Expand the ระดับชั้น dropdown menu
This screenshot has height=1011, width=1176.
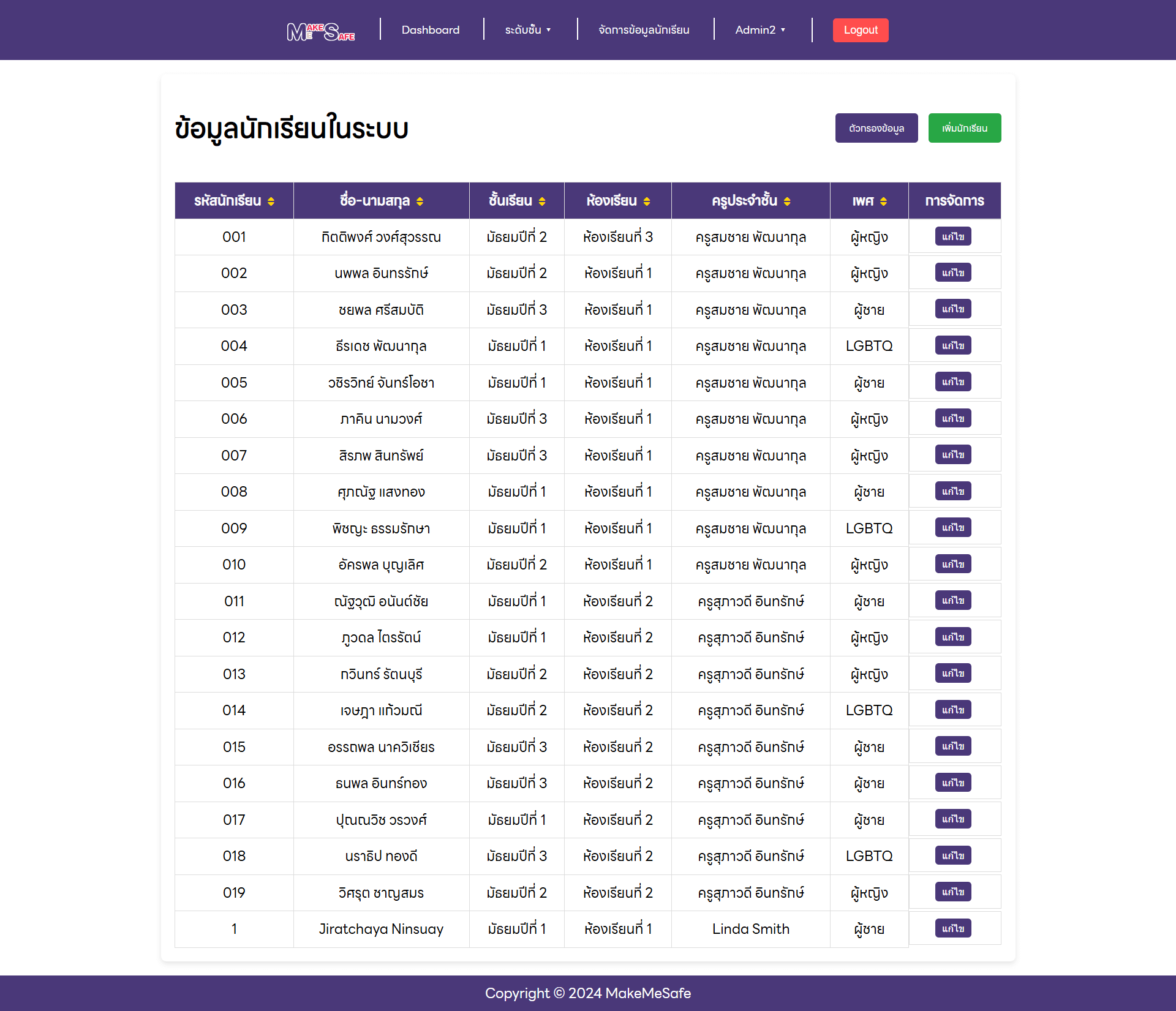(528, 30)
